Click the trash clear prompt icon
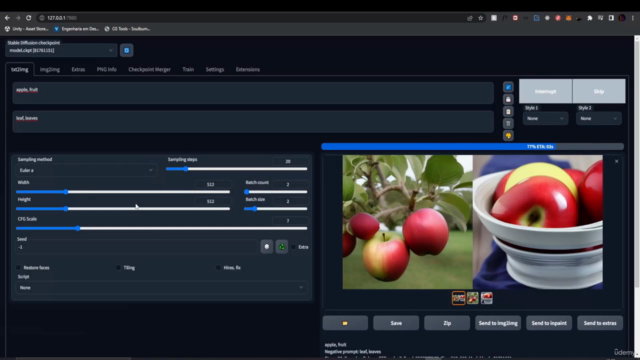The height and width of the screenshot is (360, 640). click(x=508, y=123)
